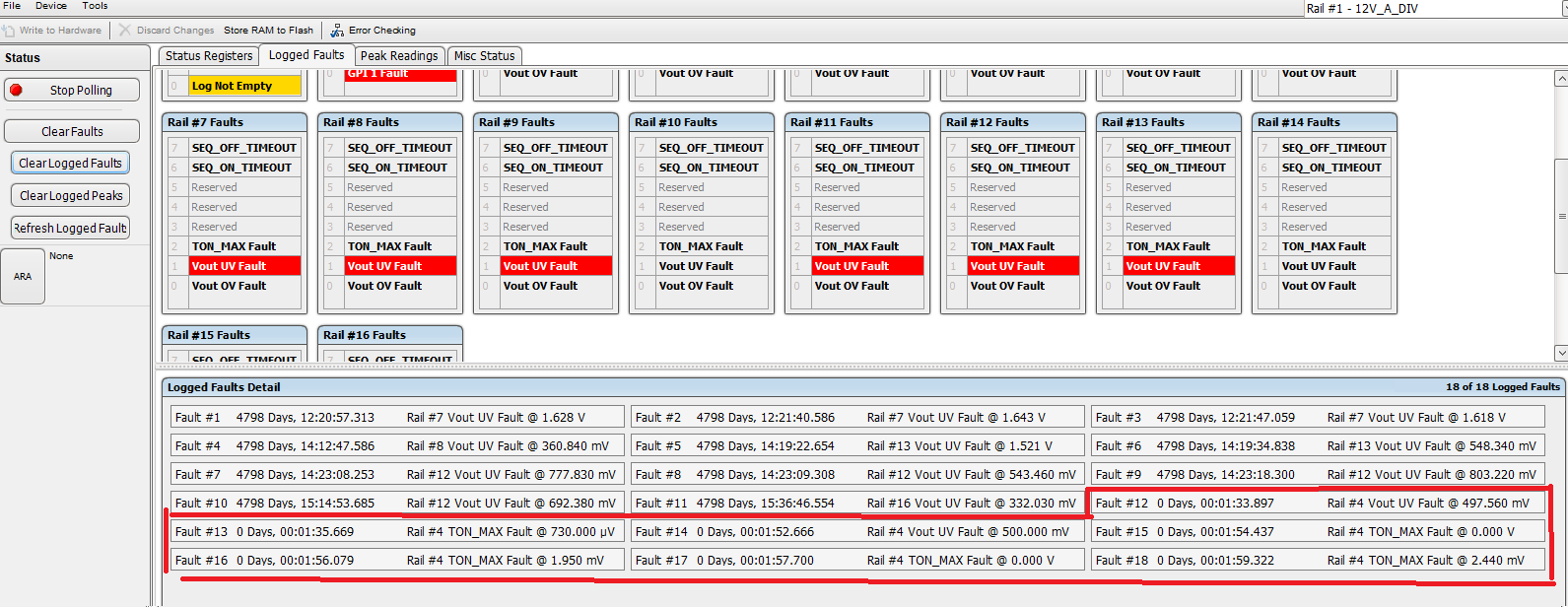Select the Fault #7 logged entry

click(397, 475)
